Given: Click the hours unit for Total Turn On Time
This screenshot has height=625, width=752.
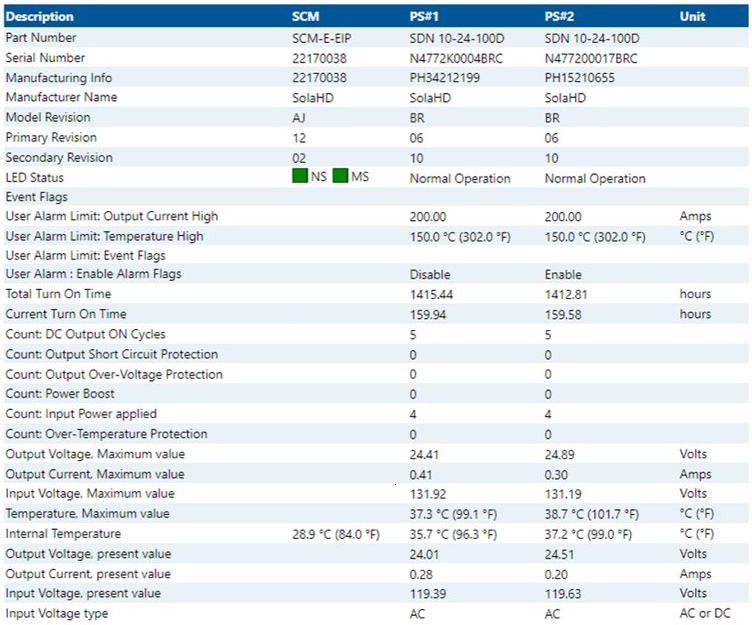Looking at the screenshot, I should pos(695,294).
